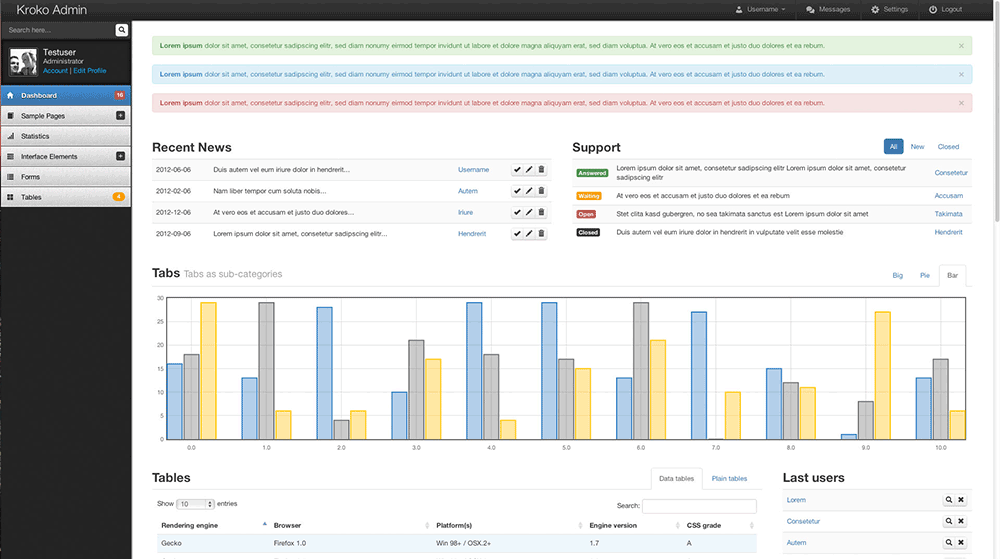Click the search magnifier icon in sidebar
Image resolution: width=1000 pixels, height=559 pixels.
122,30
